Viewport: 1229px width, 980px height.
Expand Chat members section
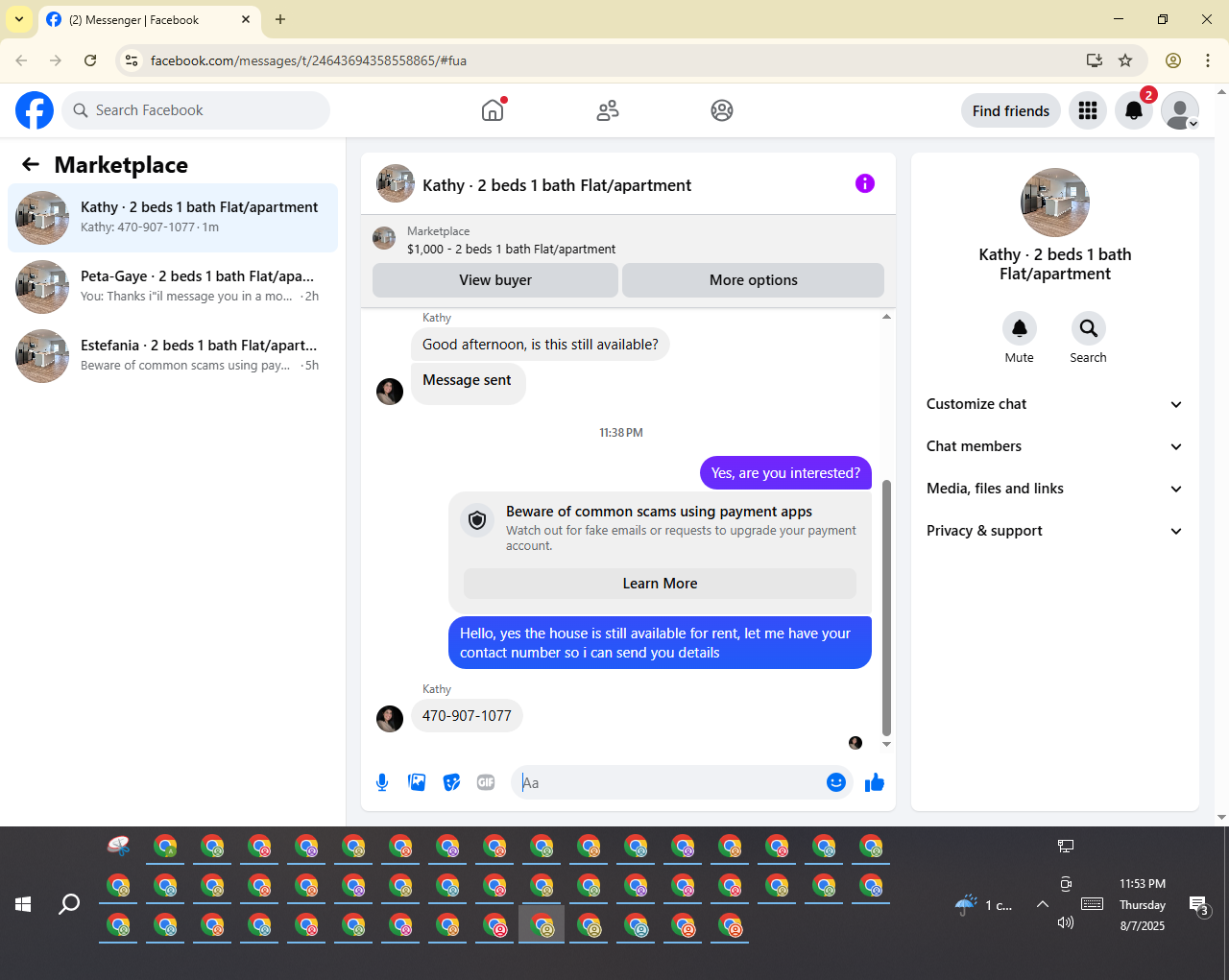[1054, 446]
